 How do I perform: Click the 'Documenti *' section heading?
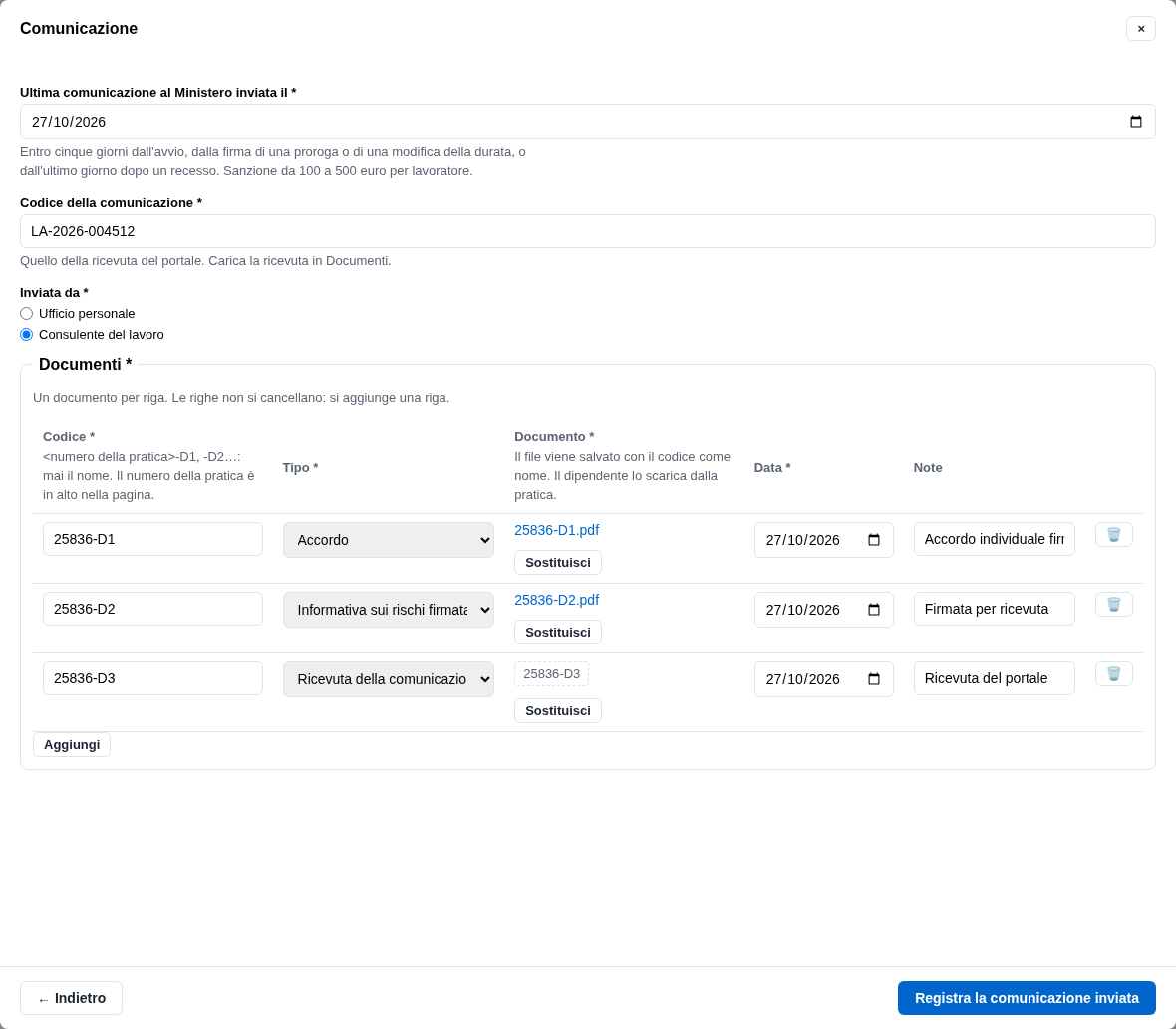tap(86, 365)
